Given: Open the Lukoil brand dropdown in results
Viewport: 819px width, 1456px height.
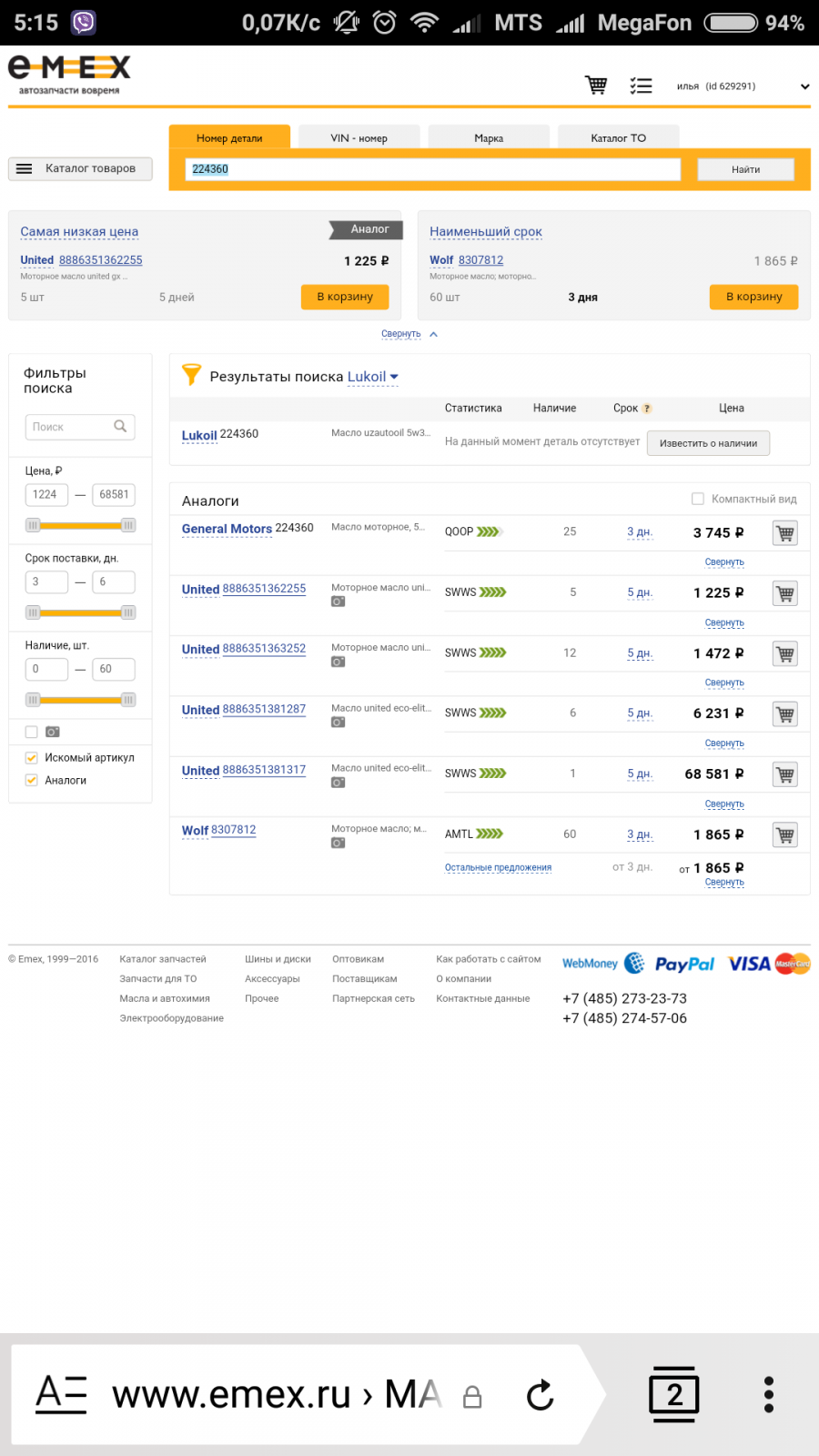Looking at the screenshot, I should click(x=373, y=377).
